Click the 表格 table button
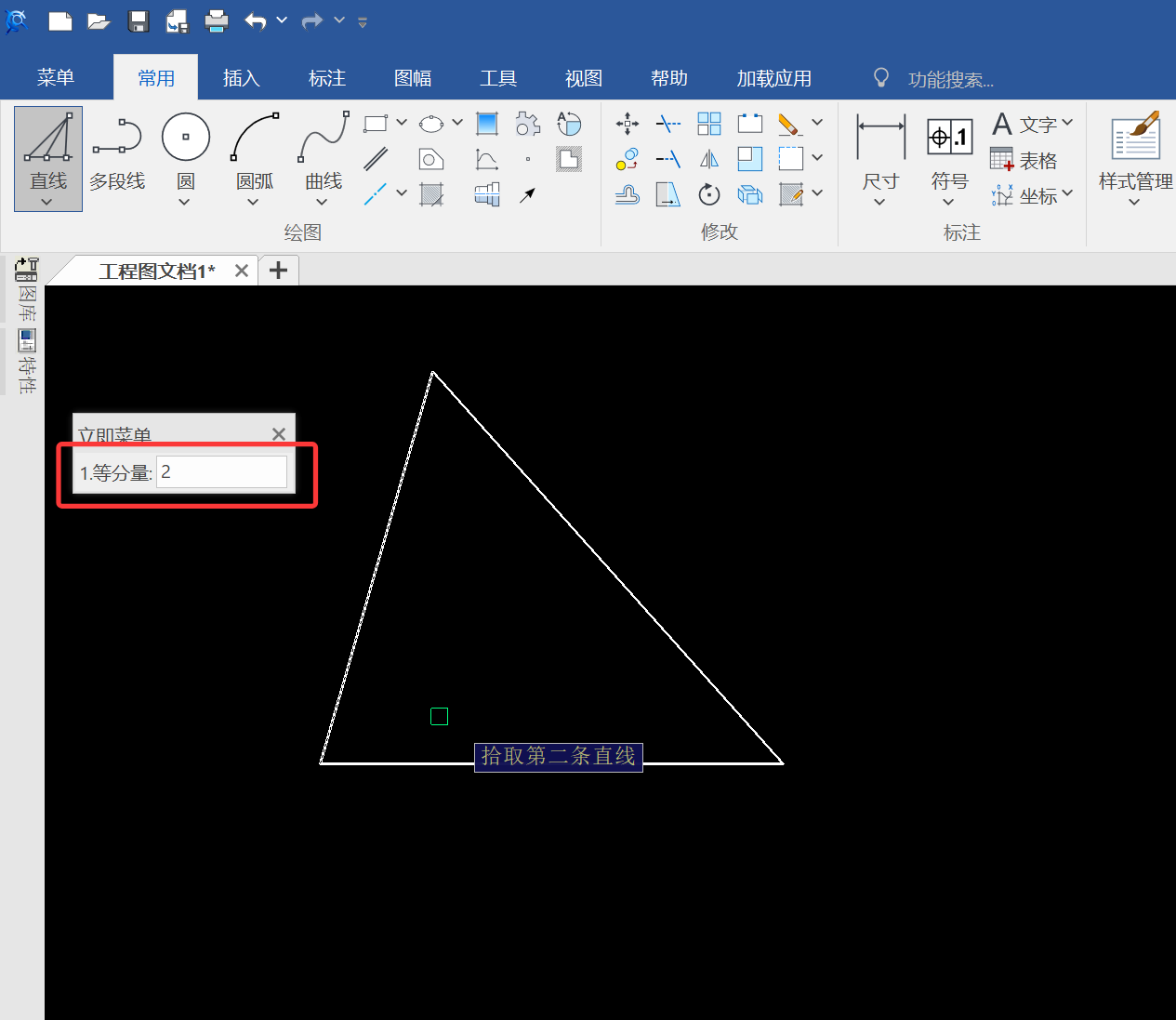This screenshot has width=1176, height=1020. [1024, 160]
